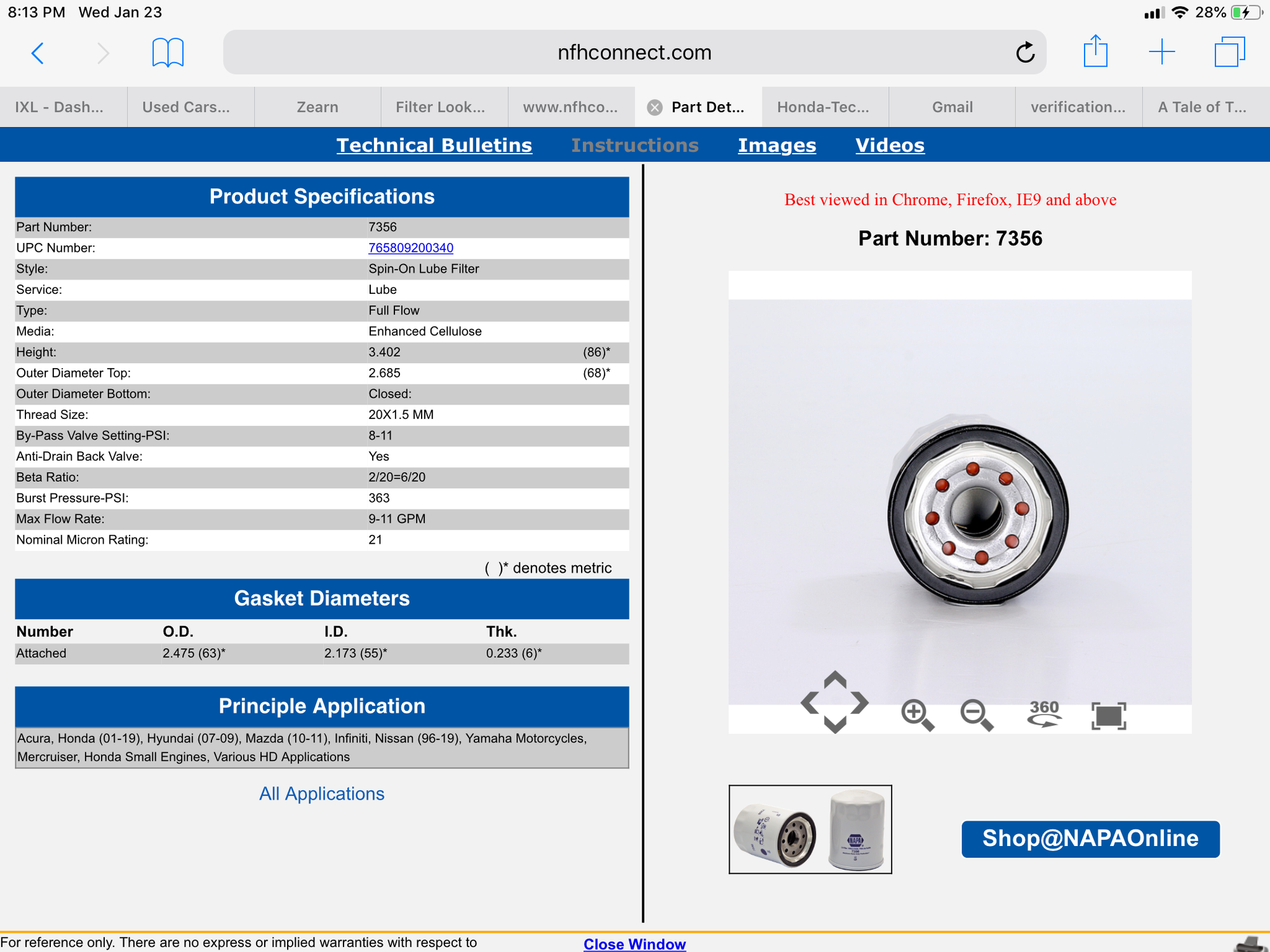
Task: Tap the Safari back arrow
Action: click(38, 53)
